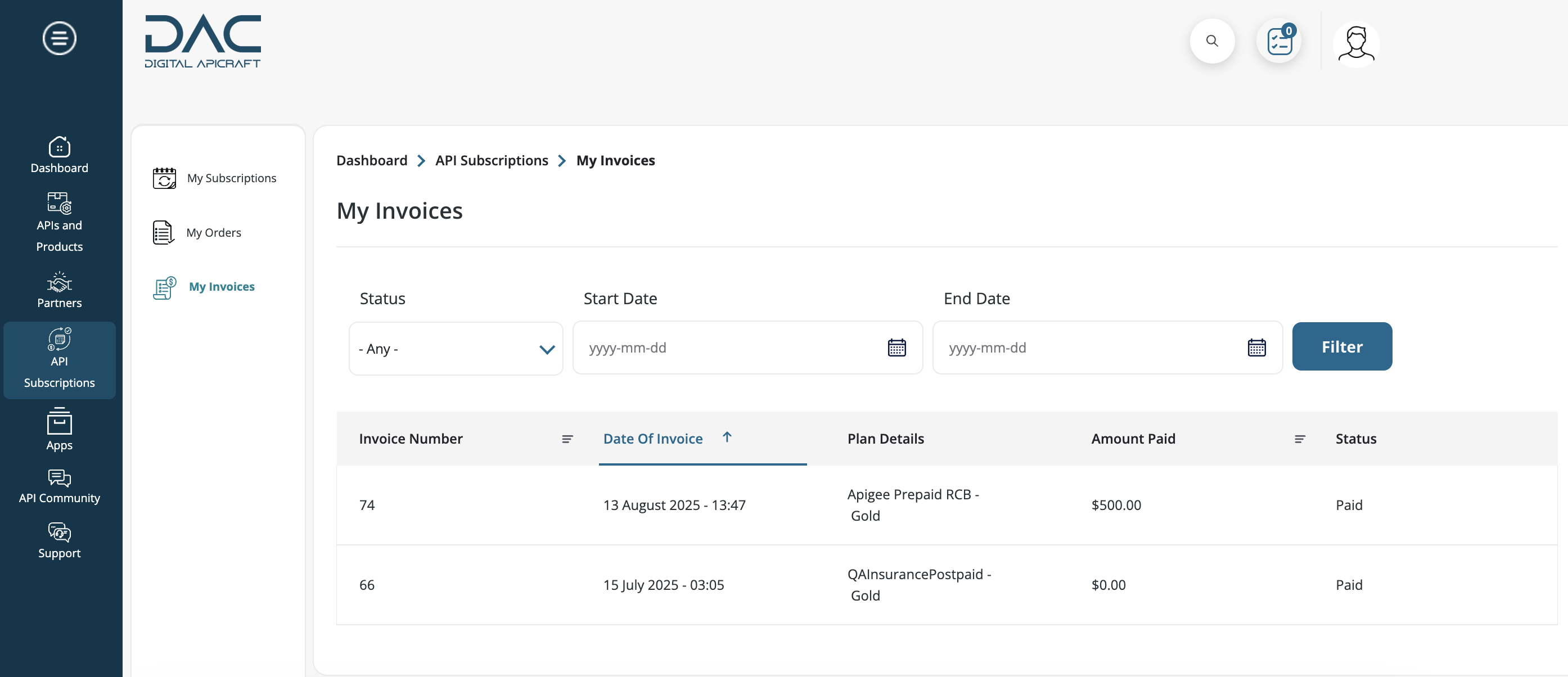Viewport: 1568px width, 677px height.
Task: Open Partners menu label
Action: tap(59, 303)
